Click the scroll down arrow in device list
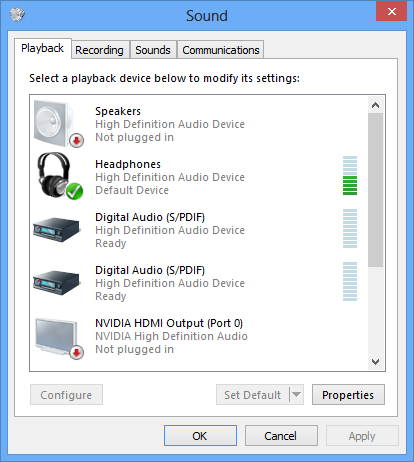 click(x=375, y=362)
